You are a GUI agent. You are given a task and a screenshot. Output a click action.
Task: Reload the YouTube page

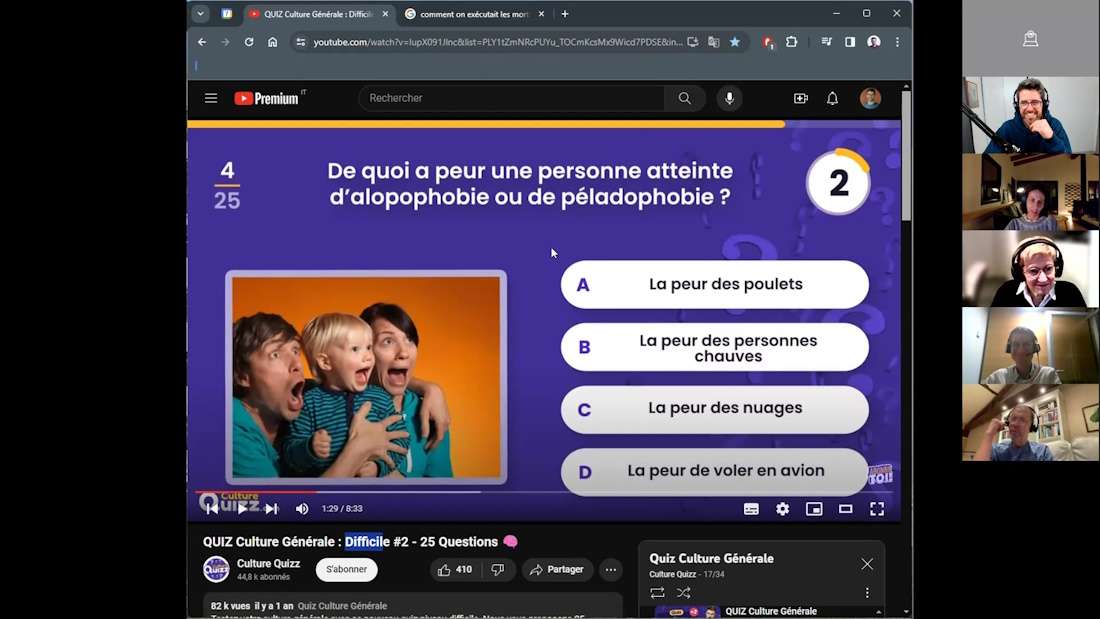click(x=249, y=42)
